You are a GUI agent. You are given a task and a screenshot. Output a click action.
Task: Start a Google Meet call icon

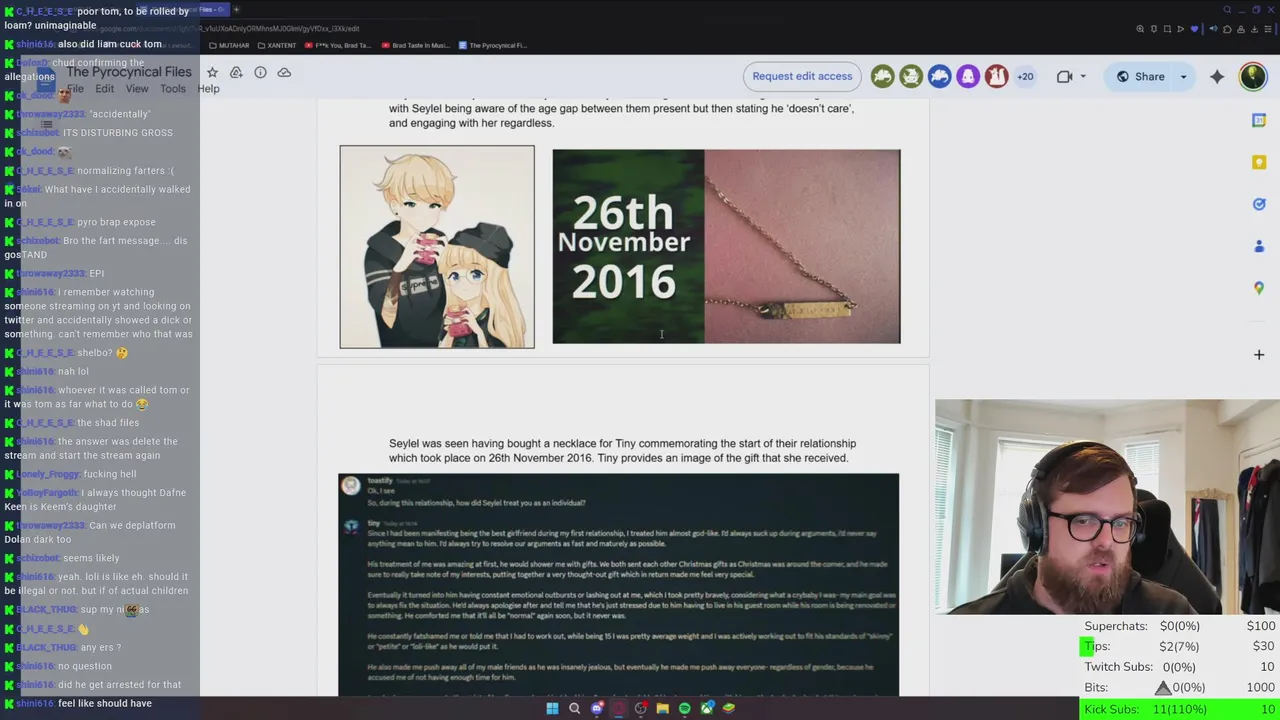pyautogui.click(x=1064, y=76)
